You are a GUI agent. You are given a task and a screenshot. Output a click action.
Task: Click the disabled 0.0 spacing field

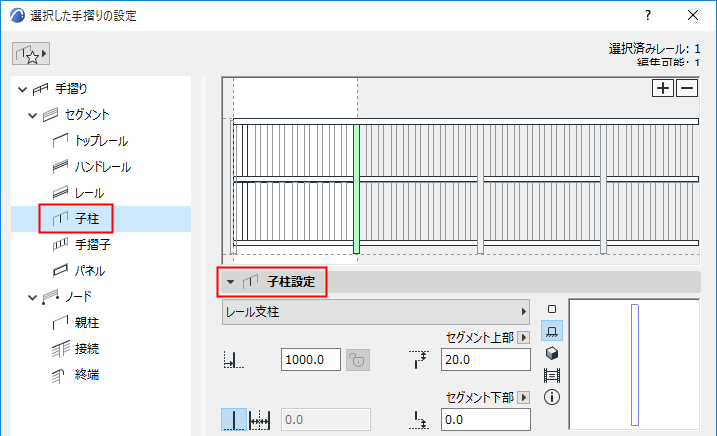click(x=325, y=420)
